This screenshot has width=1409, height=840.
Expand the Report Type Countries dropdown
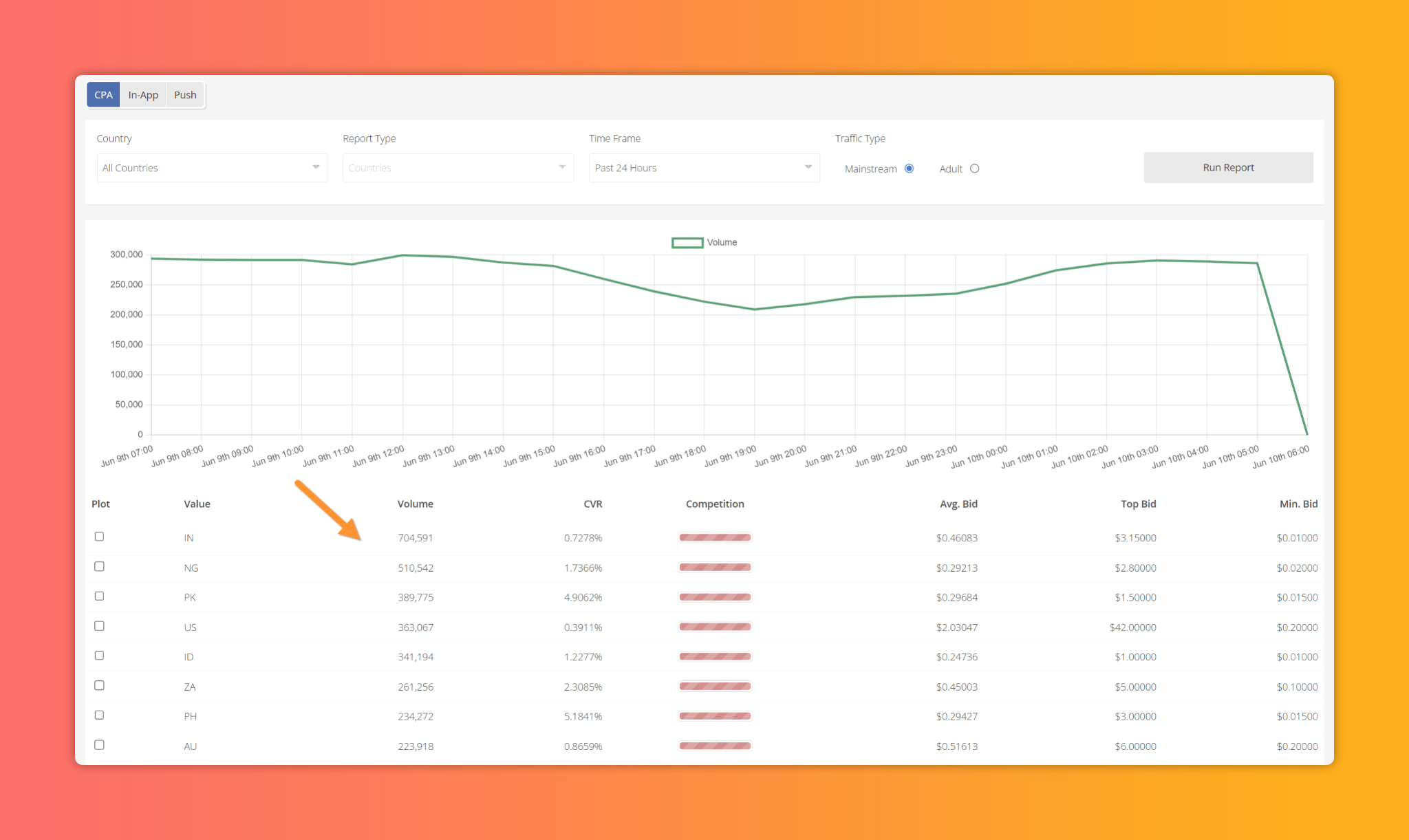[x=458, y=168]
